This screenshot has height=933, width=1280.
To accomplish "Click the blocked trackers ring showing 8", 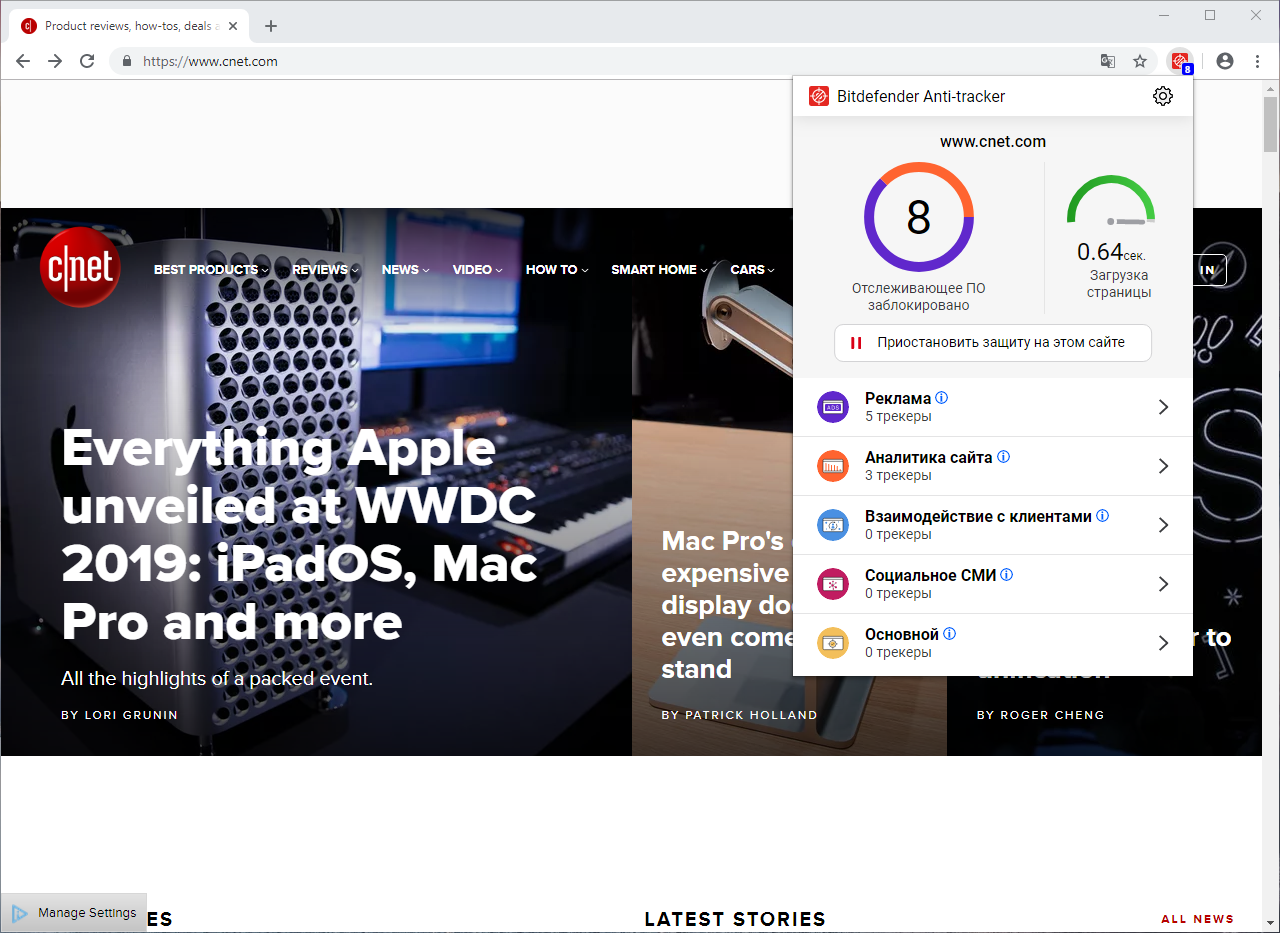I will pos(919,217).
